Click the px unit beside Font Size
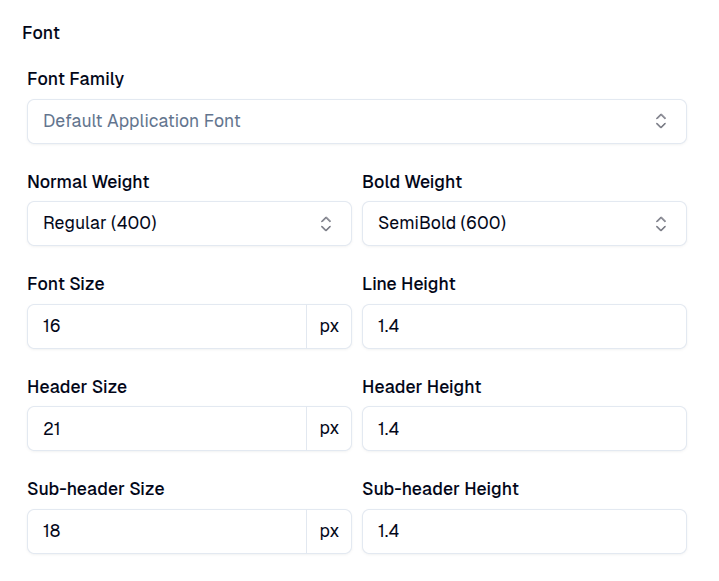Screen dimensions: 719x581 pos(329,326)
